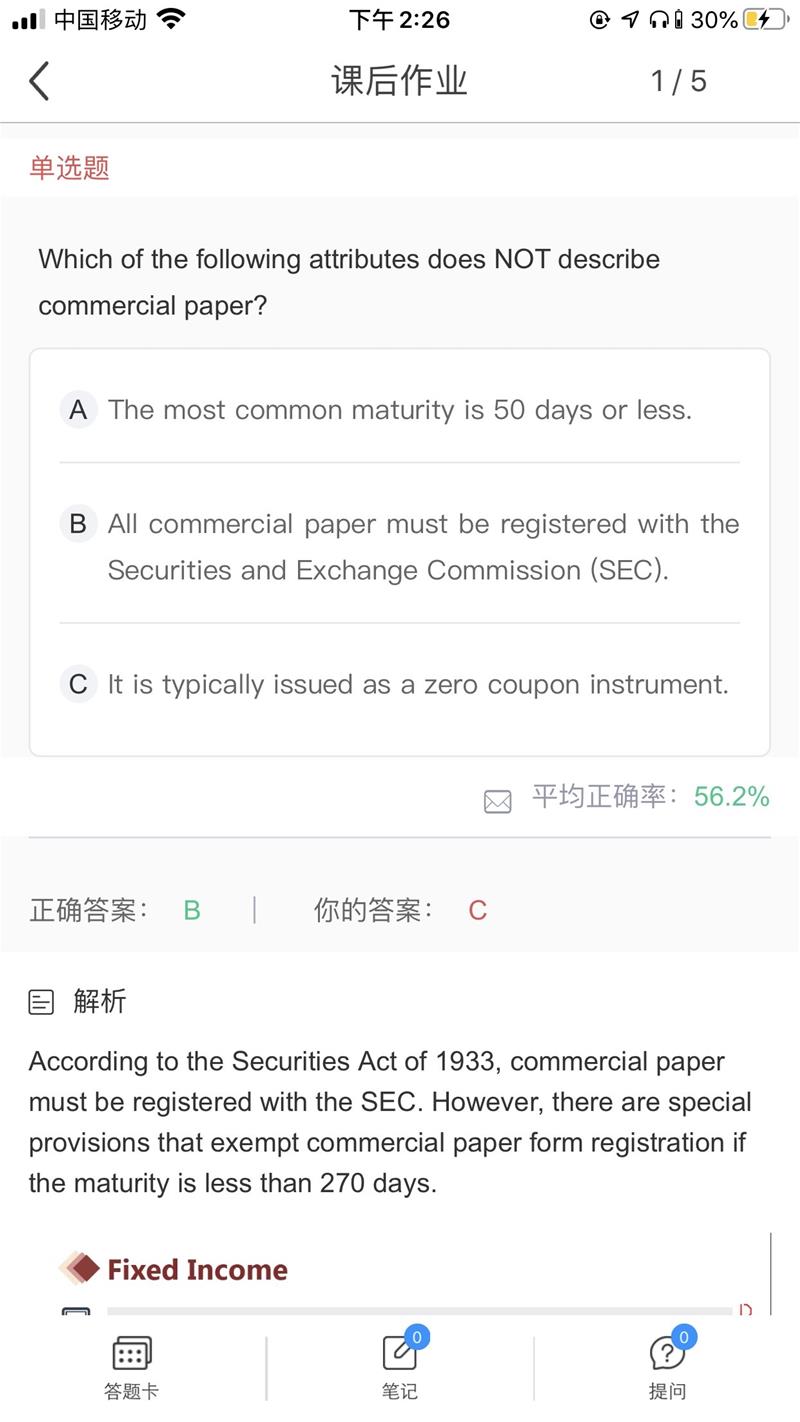Tap the Fixed Income diamond logo
This screenshot has width=800, height=1422.
(79, 1269)
